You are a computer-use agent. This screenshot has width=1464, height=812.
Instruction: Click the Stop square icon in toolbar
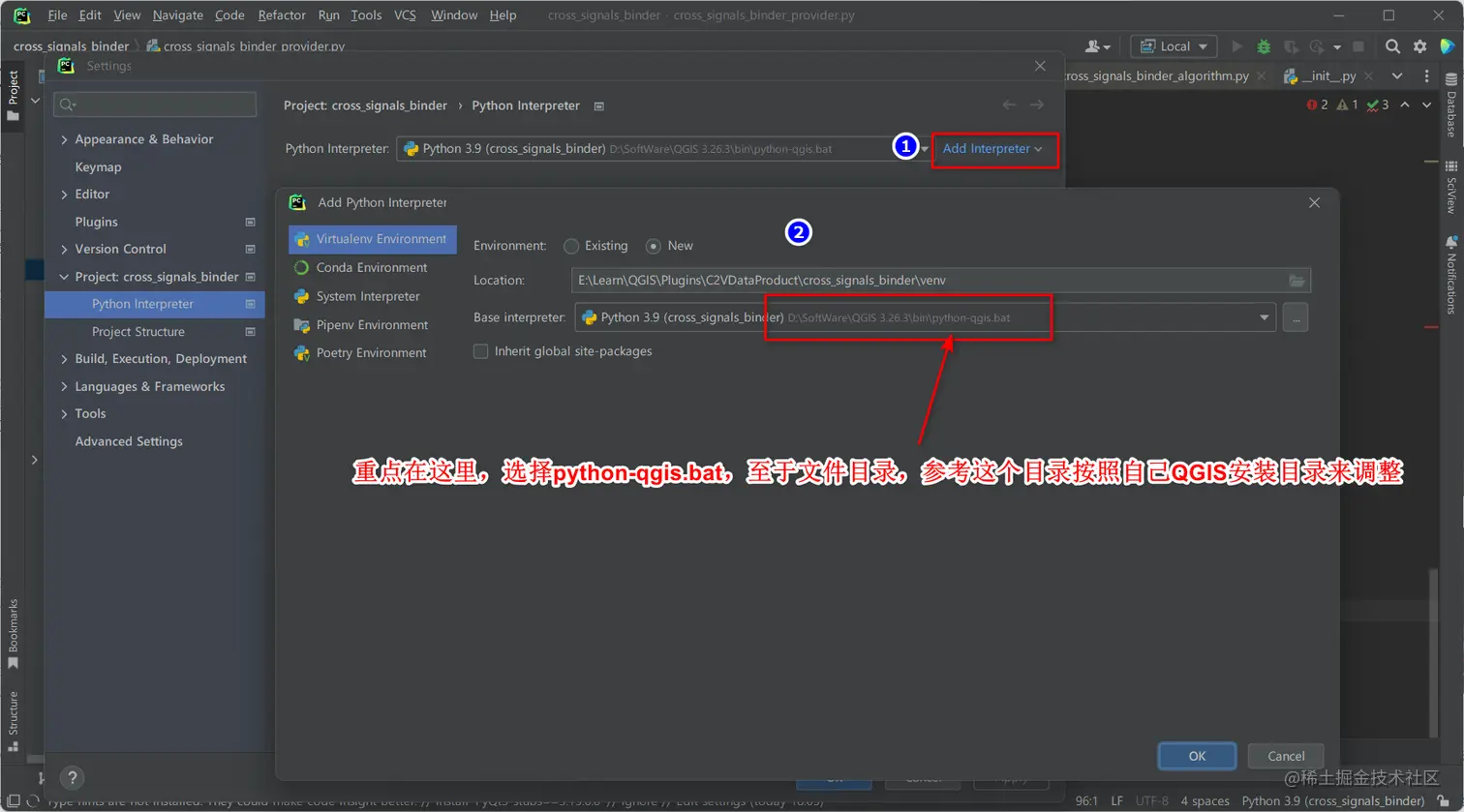[1357, 46]
